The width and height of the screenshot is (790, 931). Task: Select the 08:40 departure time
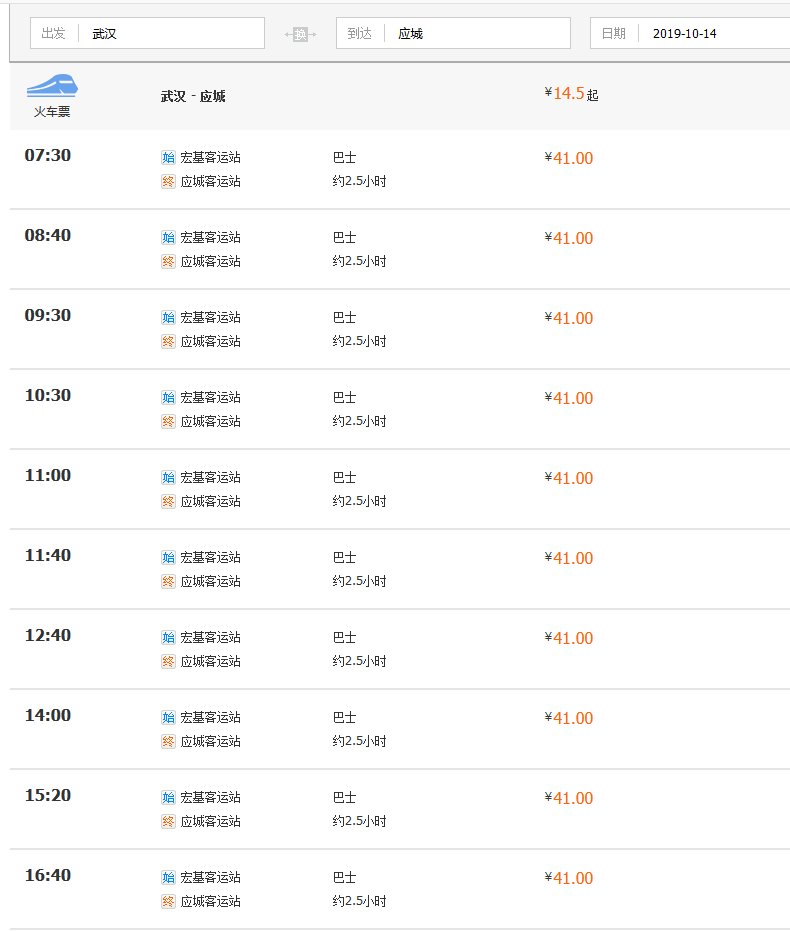pyautogui.click(x=47, y=235)
